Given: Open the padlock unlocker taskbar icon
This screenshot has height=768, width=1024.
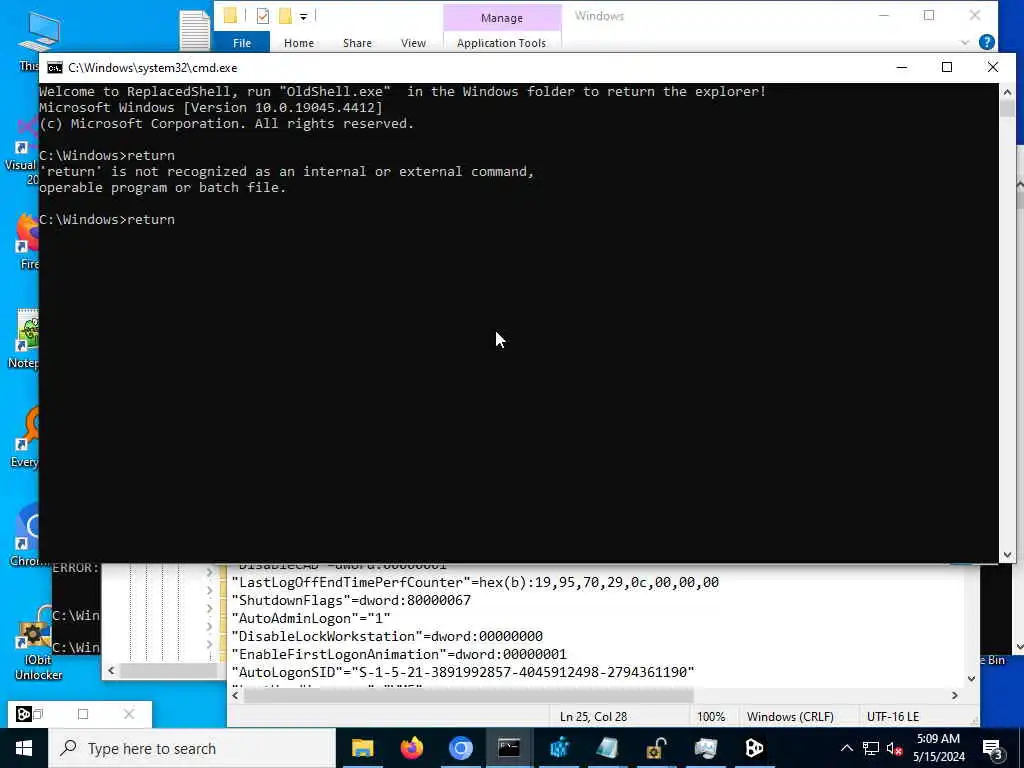Looking at the screenshot, I should [656, 748].
